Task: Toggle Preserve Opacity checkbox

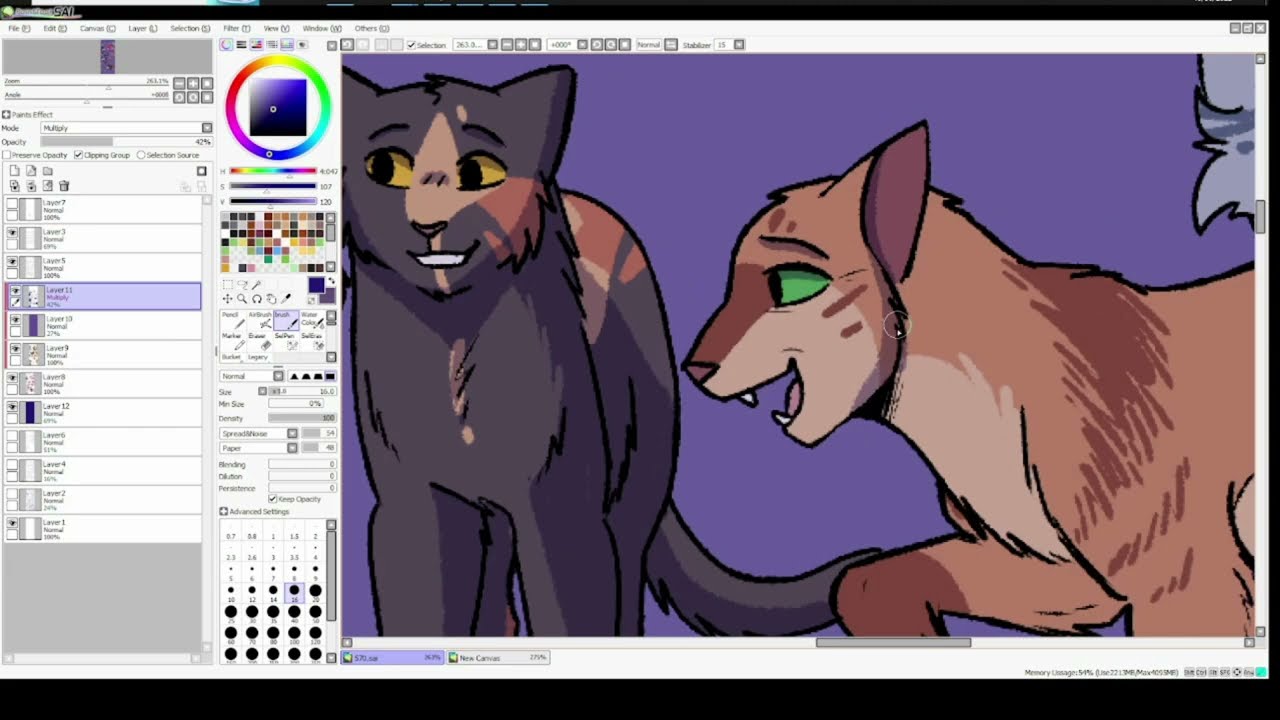Action: 7,155
